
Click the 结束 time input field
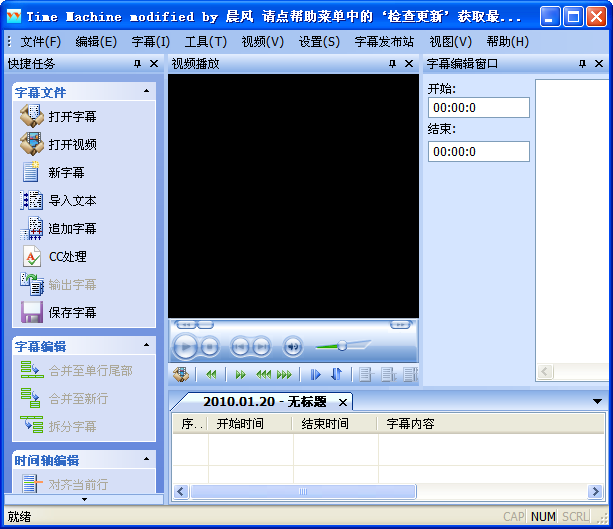(x=479, y=152)
